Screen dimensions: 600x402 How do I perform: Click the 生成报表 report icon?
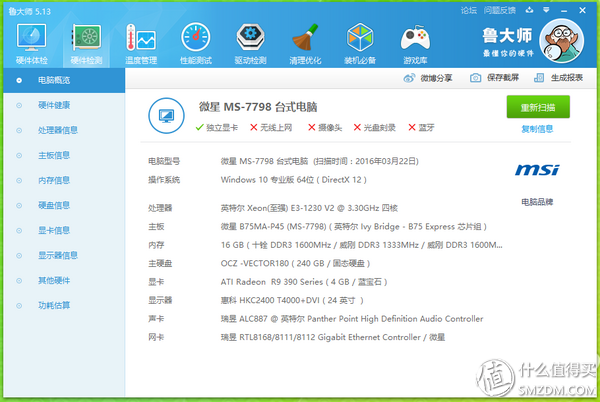coord(539,78)
